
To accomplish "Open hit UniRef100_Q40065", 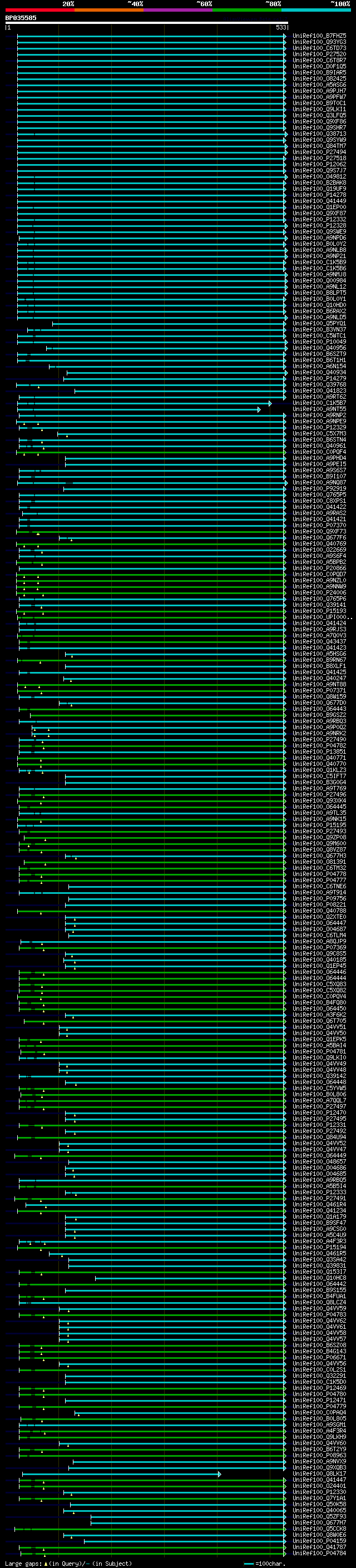I will point(319,1510).
